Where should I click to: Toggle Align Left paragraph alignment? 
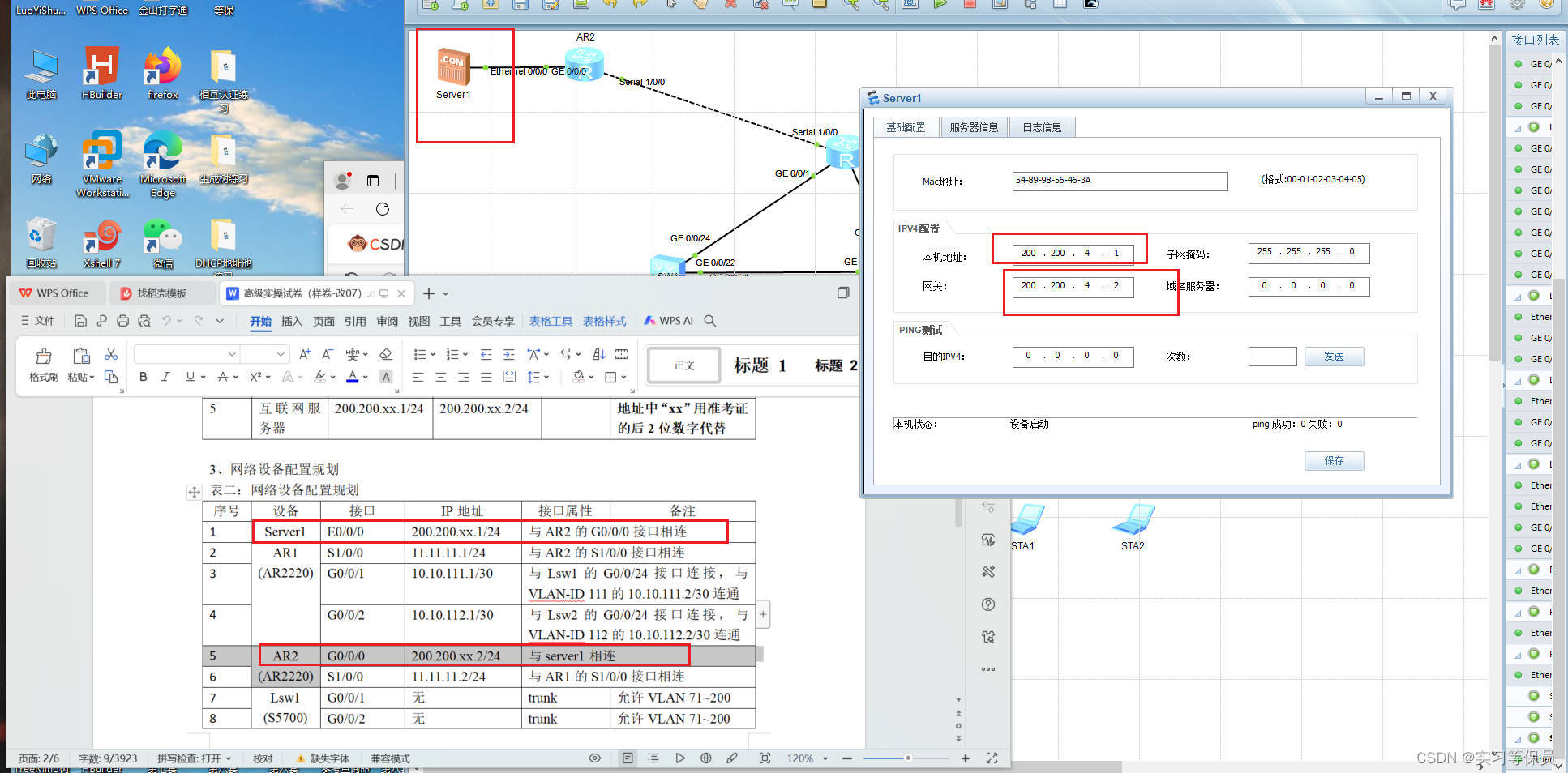click(x=418, y=377)
